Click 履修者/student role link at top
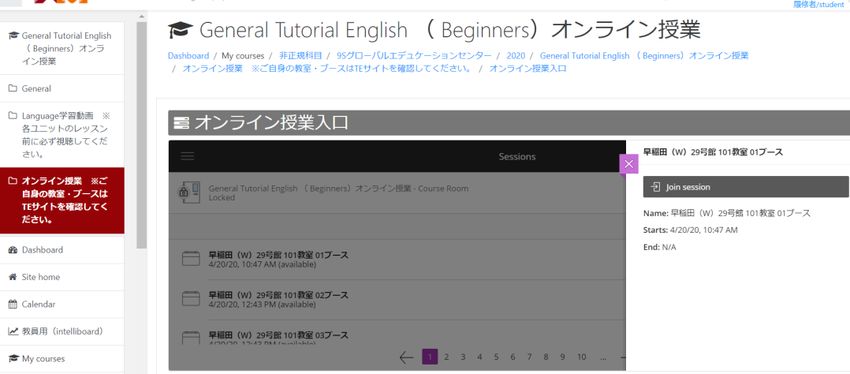850x374 pixels. (819, 4)
